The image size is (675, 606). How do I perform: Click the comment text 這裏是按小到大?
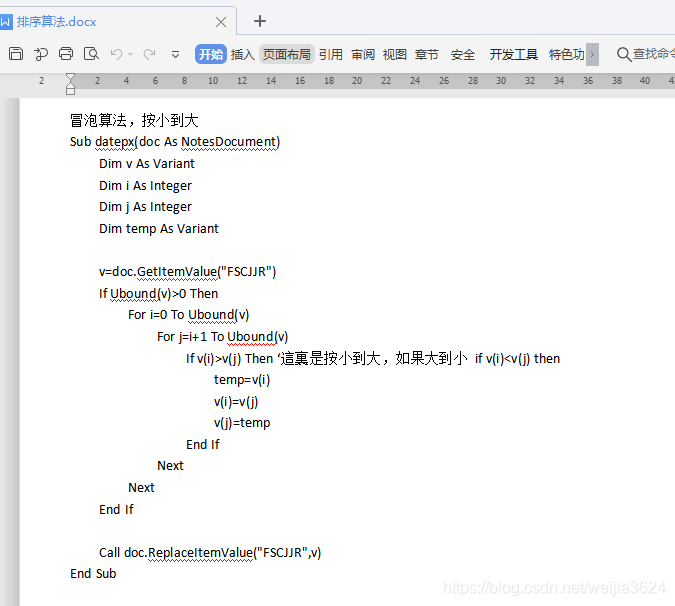(x=331, y=359)
